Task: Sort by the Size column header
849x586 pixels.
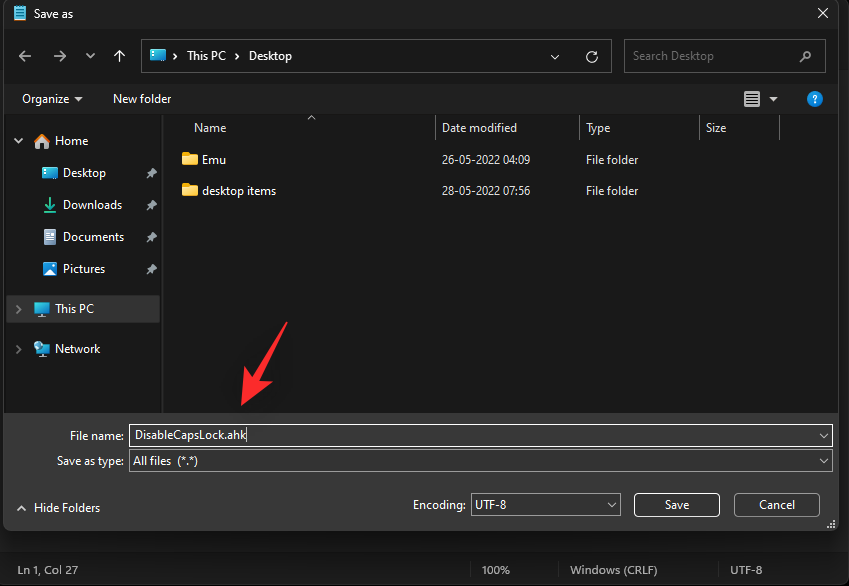Action: click(716, 128)
